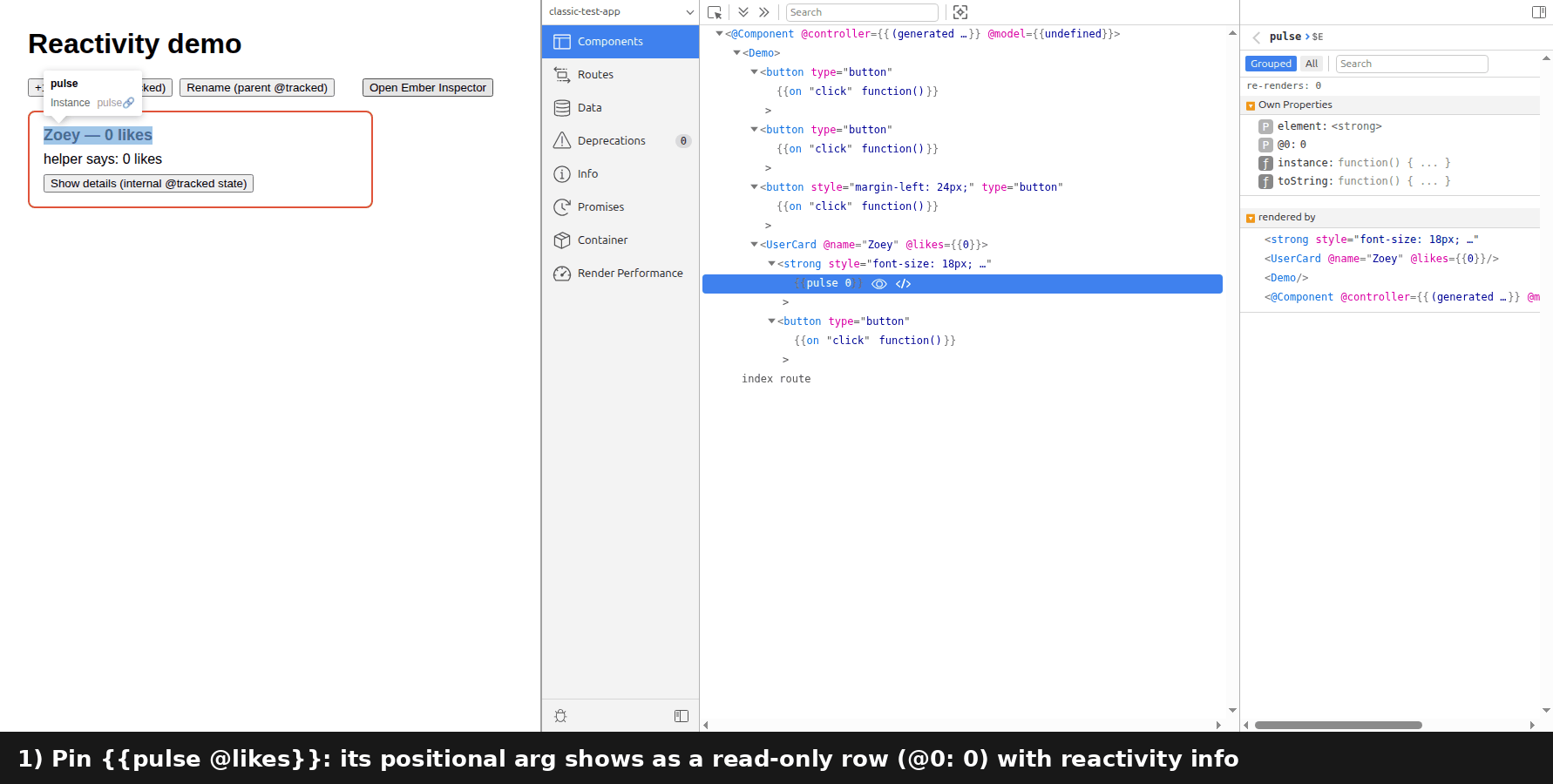This screenshot has width=1553, height=784.
Task: Click the Routes icon in the sidebar
Action: [x=562, y=75]
